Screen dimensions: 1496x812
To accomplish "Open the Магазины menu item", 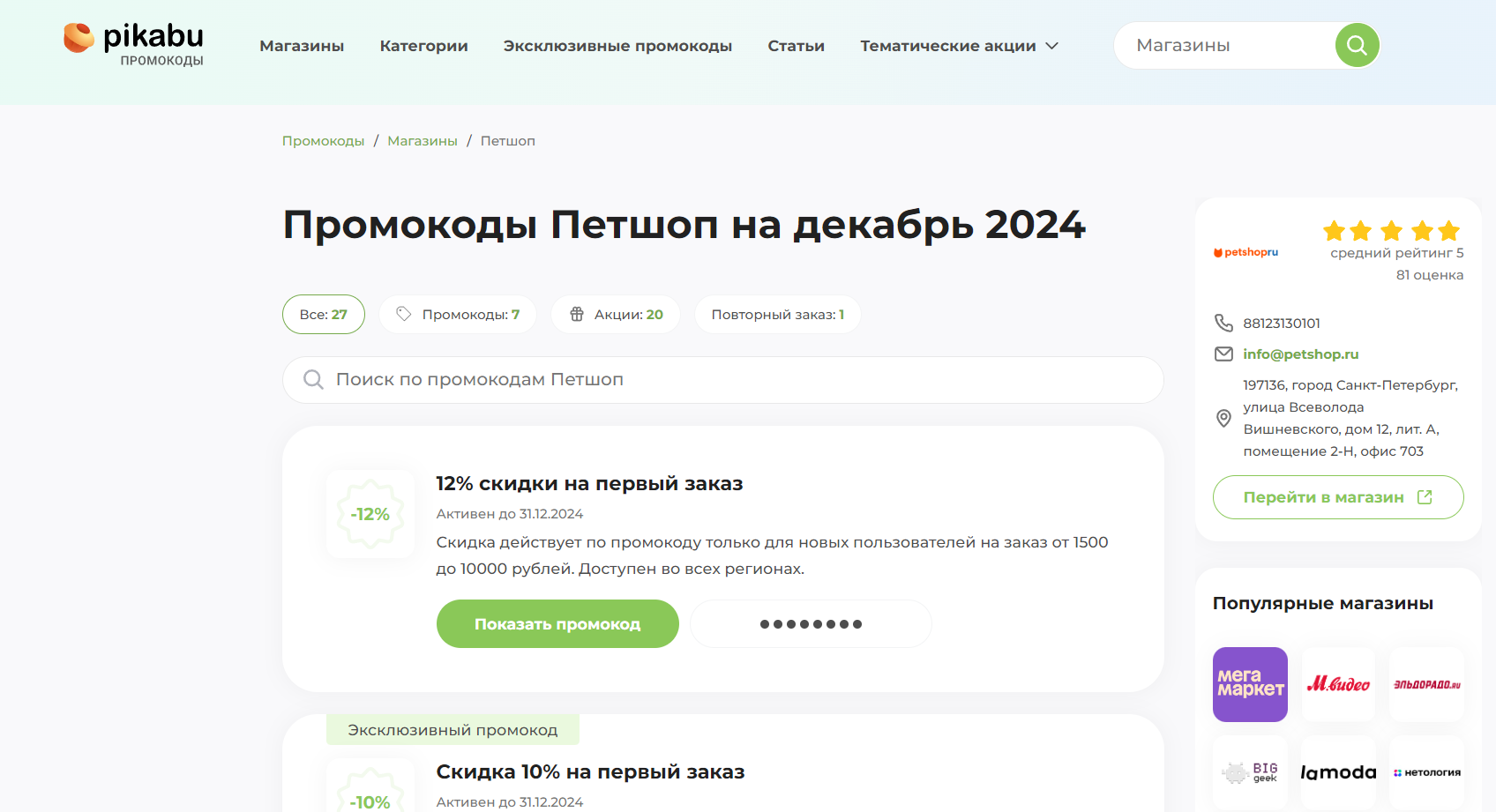I will coord(302,46).
